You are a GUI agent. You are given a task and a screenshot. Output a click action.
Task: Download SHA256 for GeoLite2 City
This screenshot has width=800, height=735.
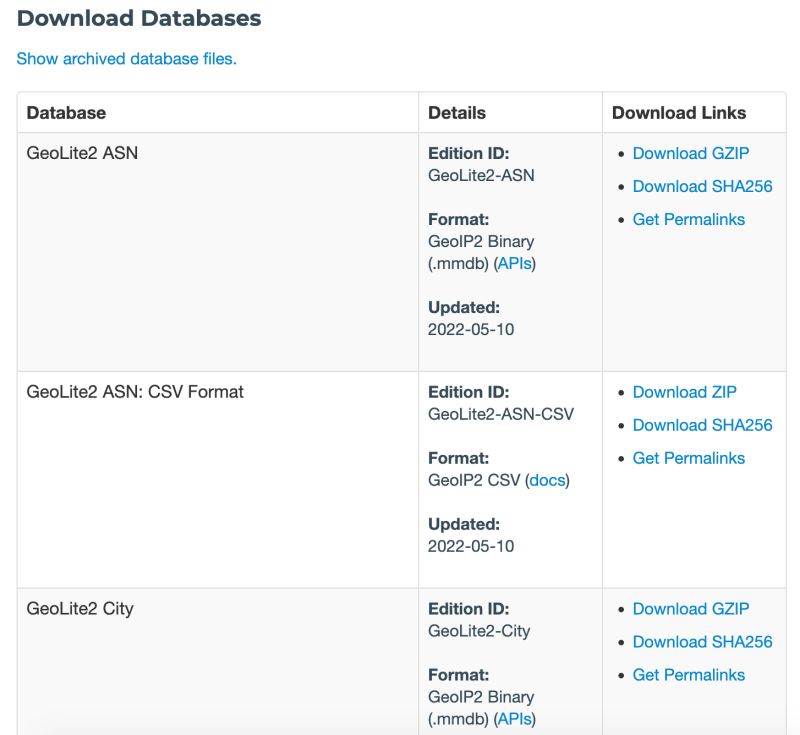[x=702, y=642]
